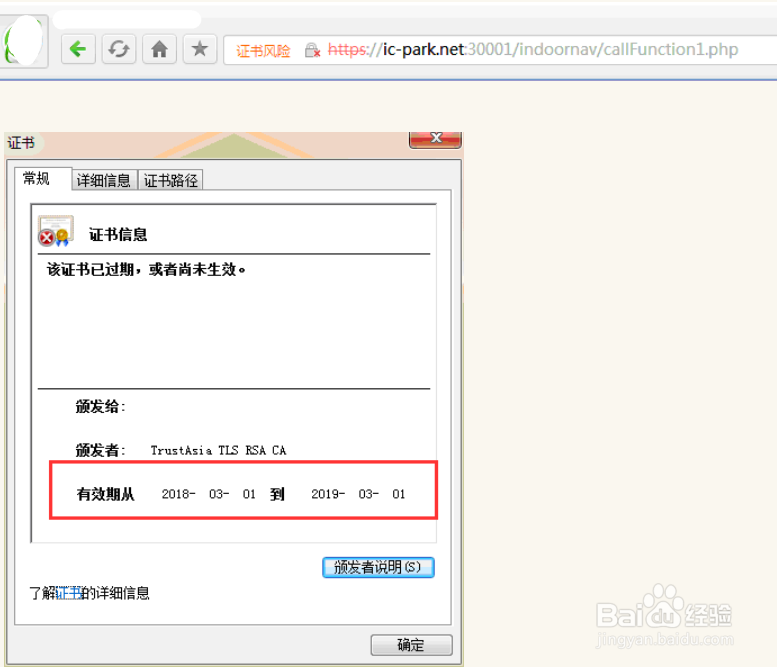The width and height of the screenshot is (777, 667).
Task: Bookmark the page with star icon
Action: 200,49
